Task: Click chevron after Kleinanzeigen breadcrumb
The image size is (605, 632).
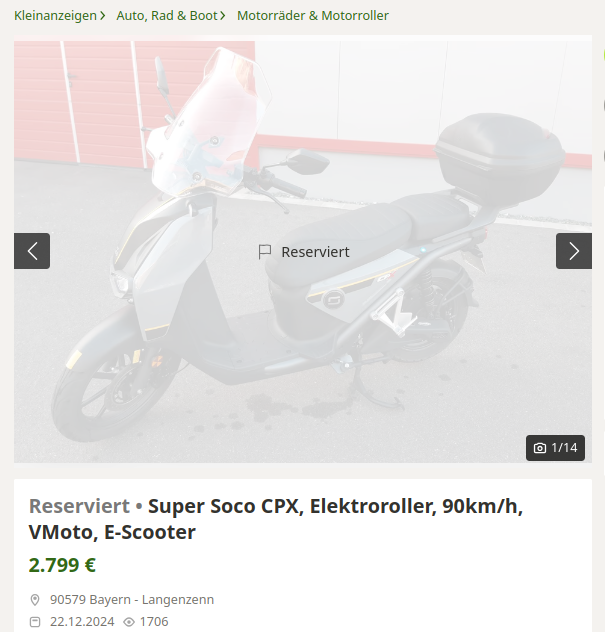Action: click(103, 16)
